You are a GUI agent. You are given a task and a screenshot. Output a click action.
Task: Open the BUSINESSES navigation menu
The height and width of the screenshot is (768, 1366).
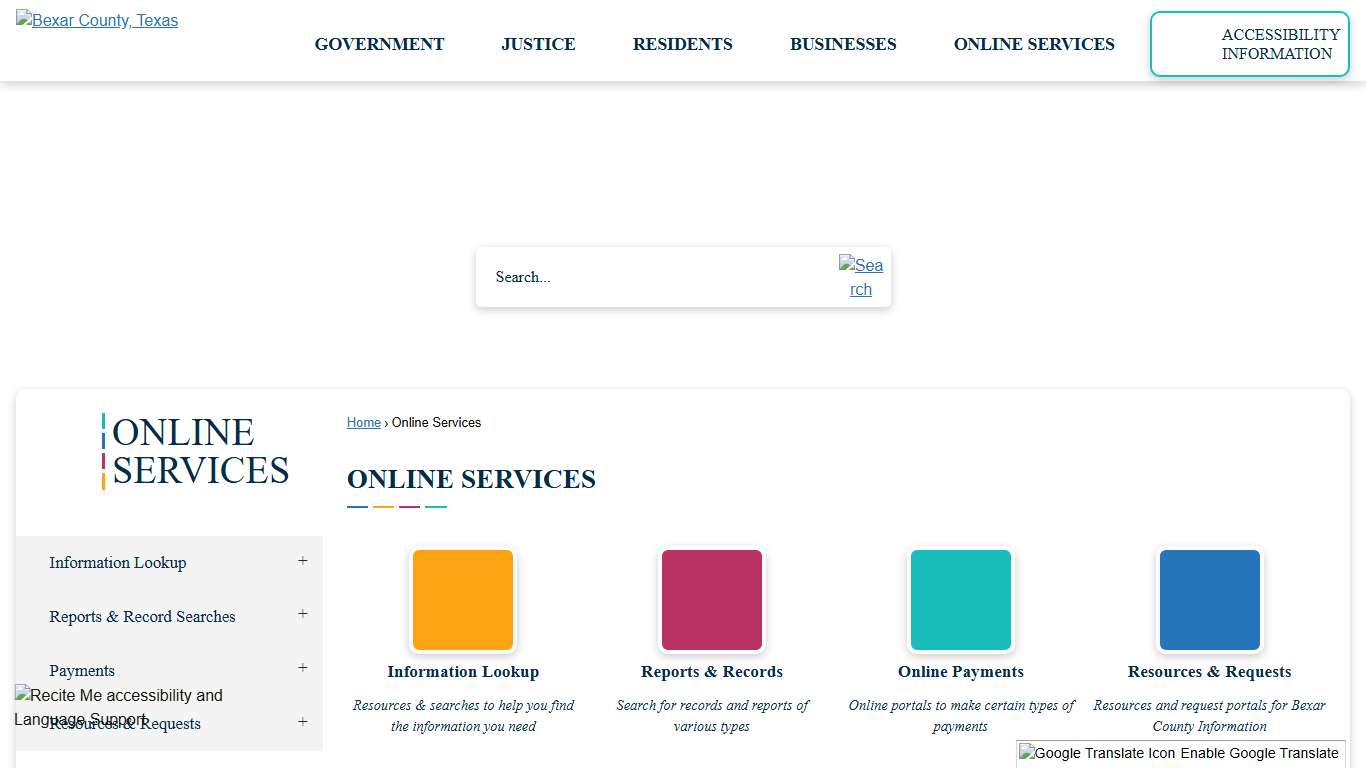(843, 44)
